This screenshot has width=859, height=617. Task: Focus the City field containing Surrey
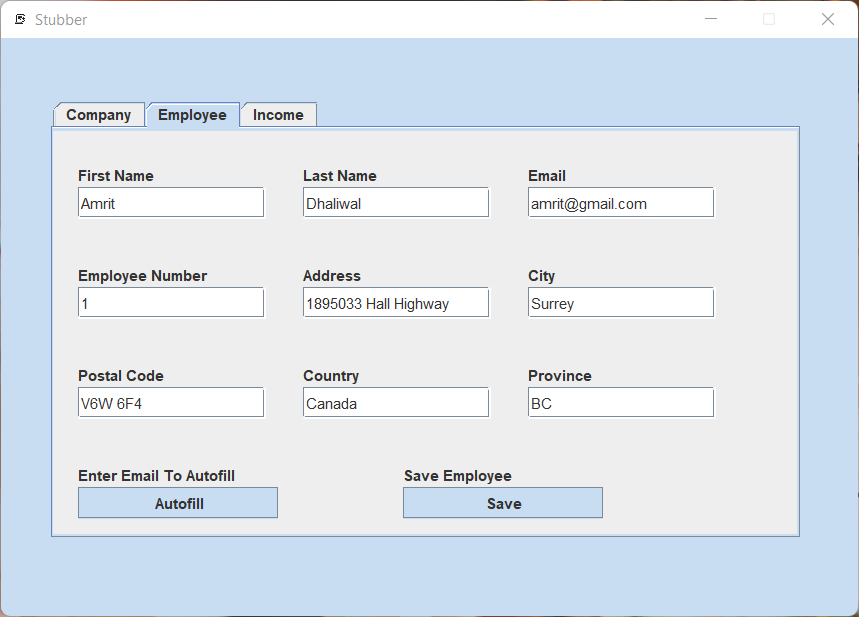pyautogui.click(x=621, y=302)
